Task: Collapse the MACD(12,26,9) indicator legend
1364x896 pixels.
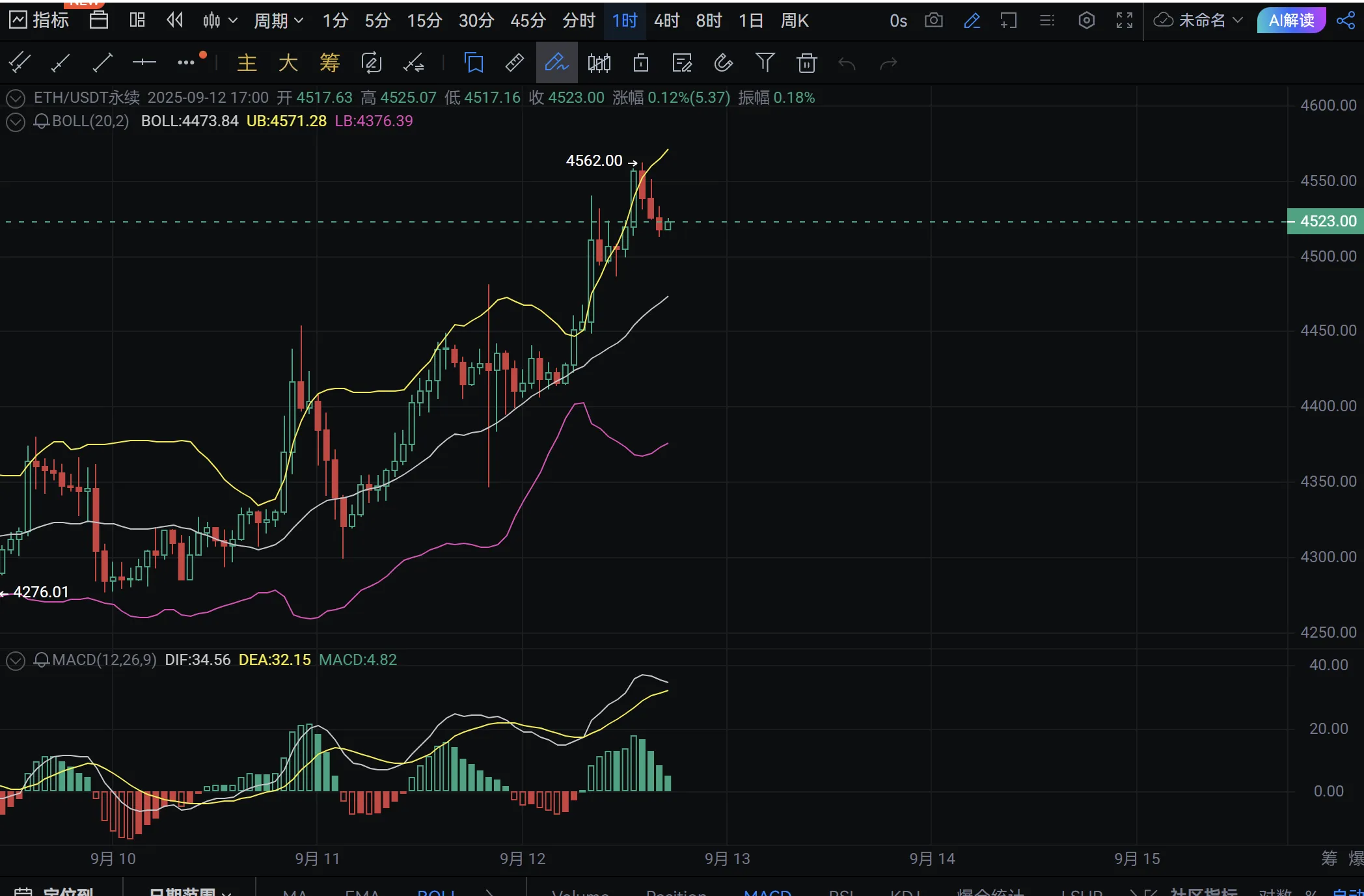Action: pos(16,660)
